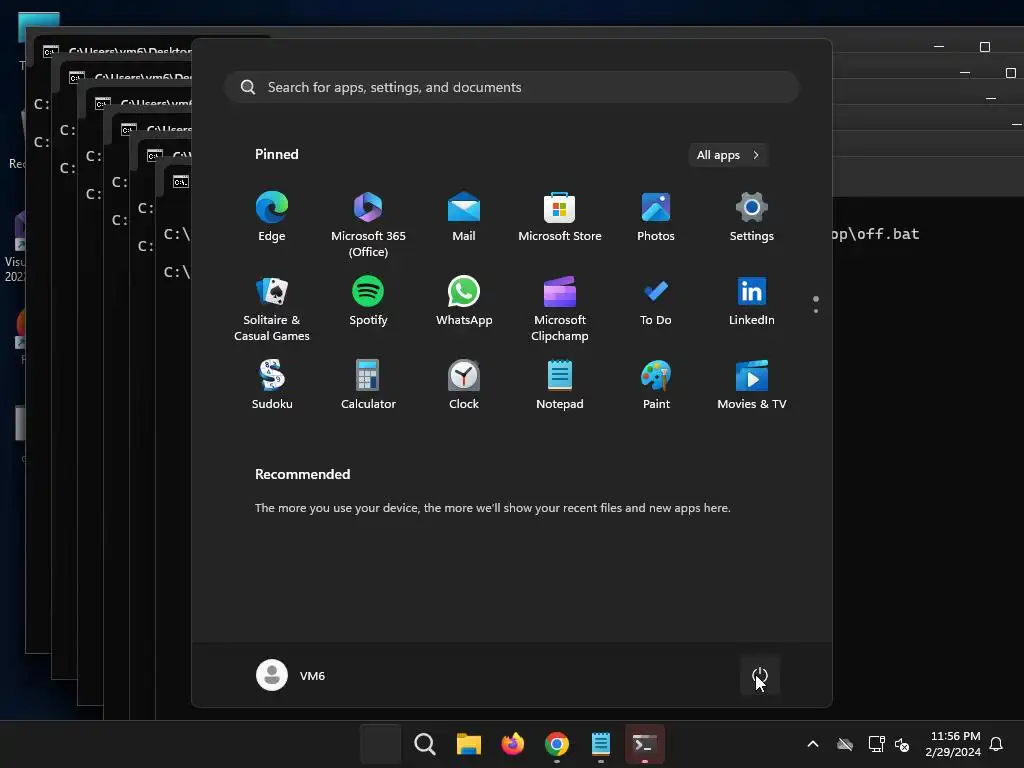
Task: Launch LinkedIn
Action: (752, 301)
